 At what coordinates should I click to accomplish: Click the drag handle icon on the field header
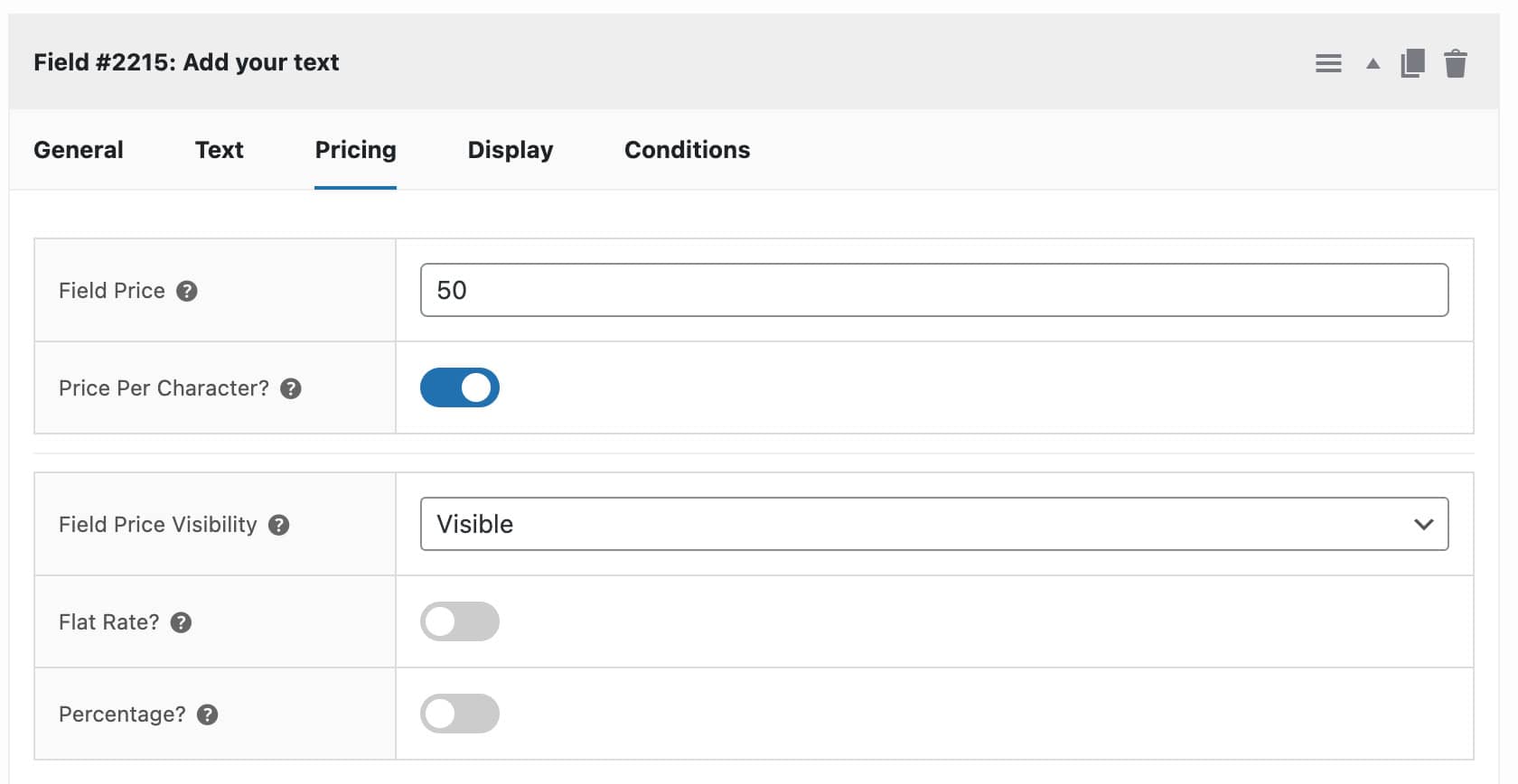(x=1328, y=62)
